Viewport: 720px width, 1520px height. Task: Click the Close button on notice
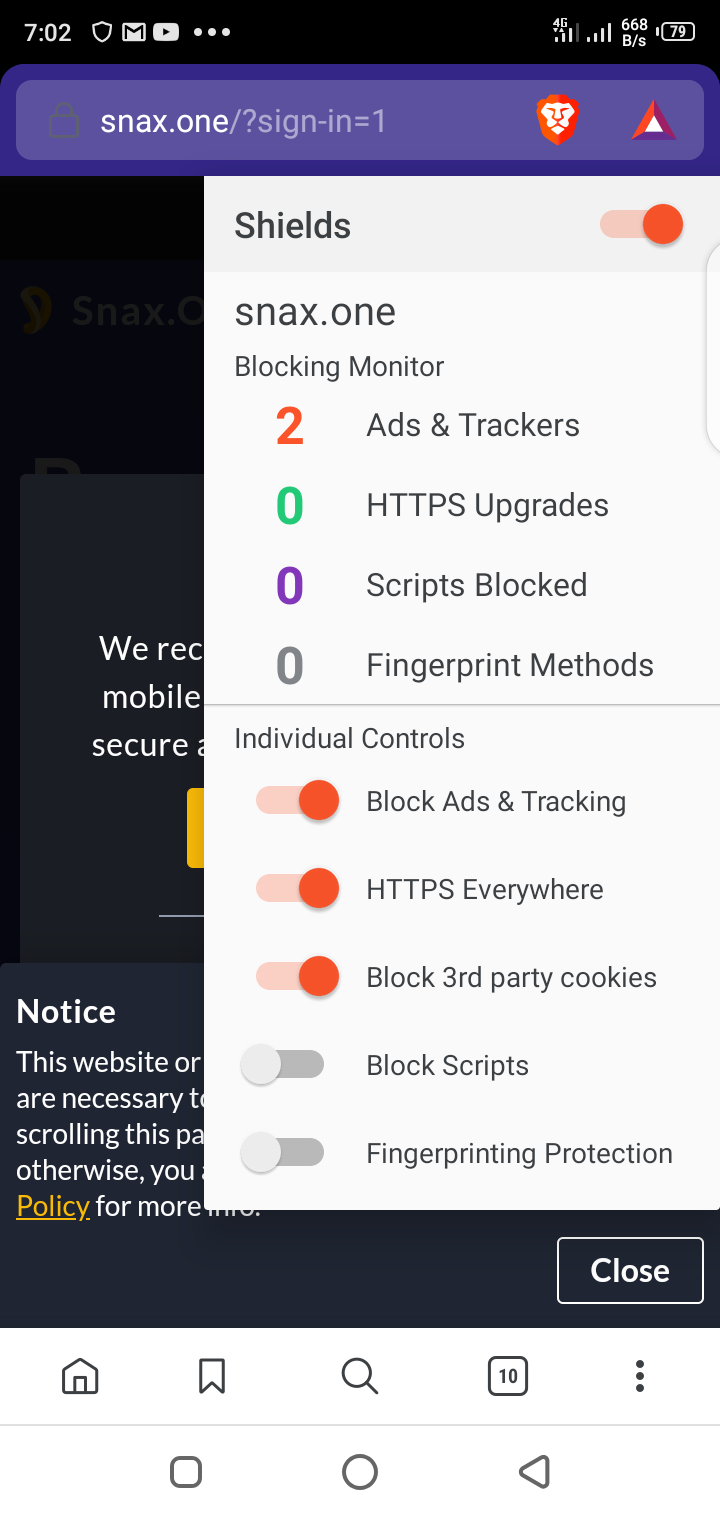(630, 1270)
